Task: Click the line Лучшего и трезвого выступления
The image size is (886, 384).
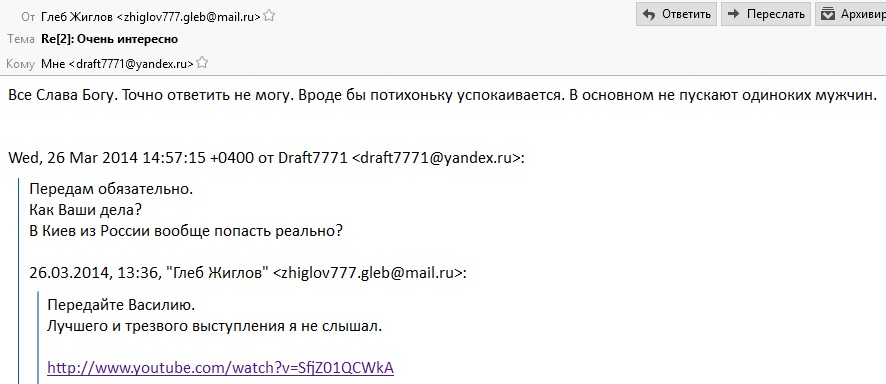Action: 215,326
